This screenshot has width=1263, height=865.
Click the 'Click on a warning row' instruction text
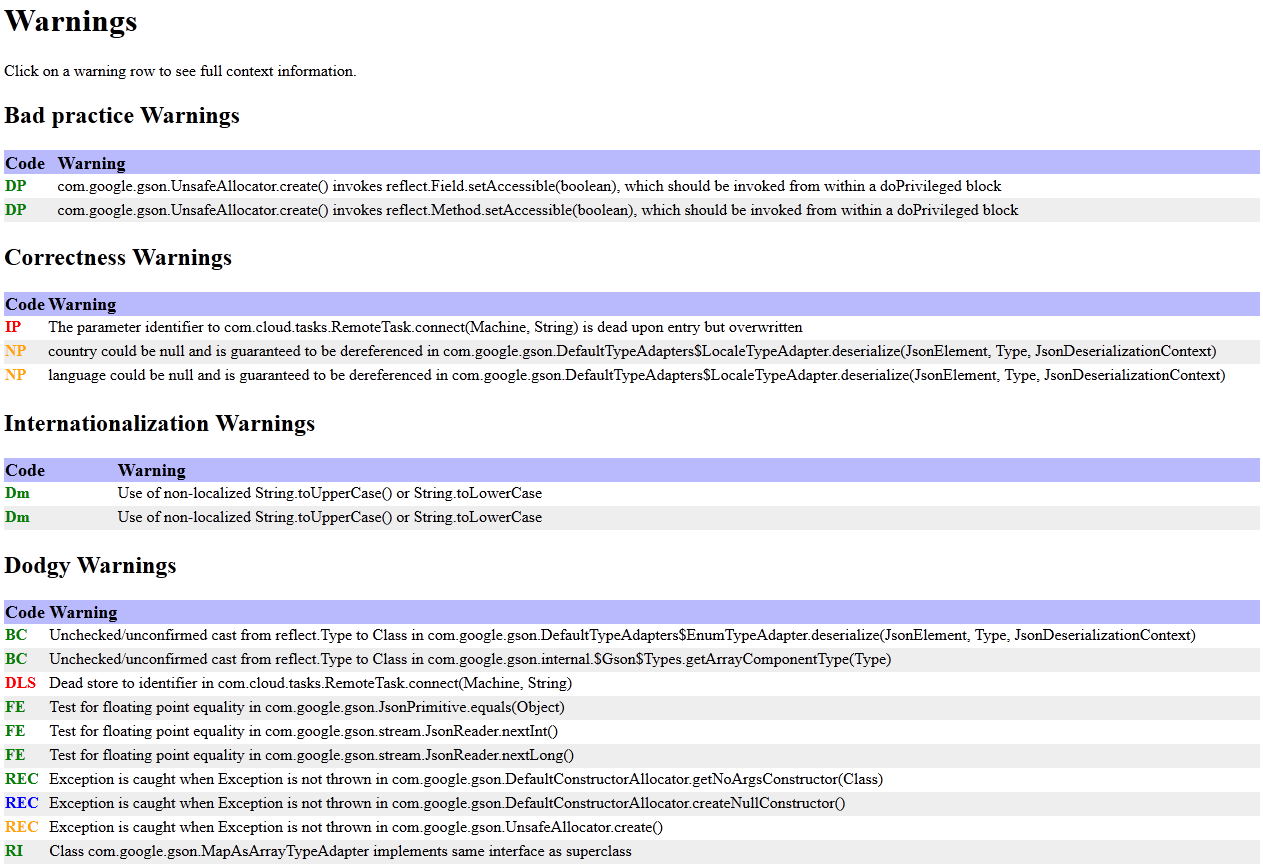(x=180, y=71)
